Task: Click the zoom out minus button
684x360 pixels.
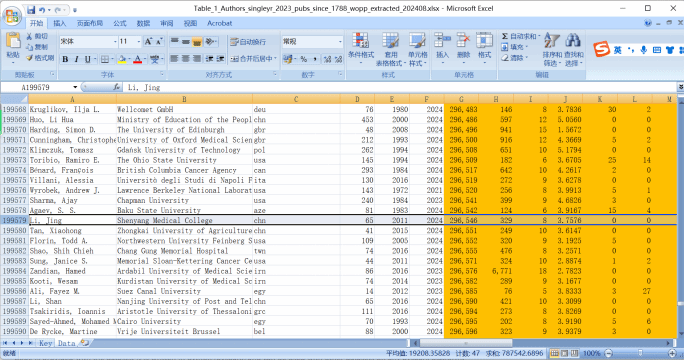Action: point(609,353)
